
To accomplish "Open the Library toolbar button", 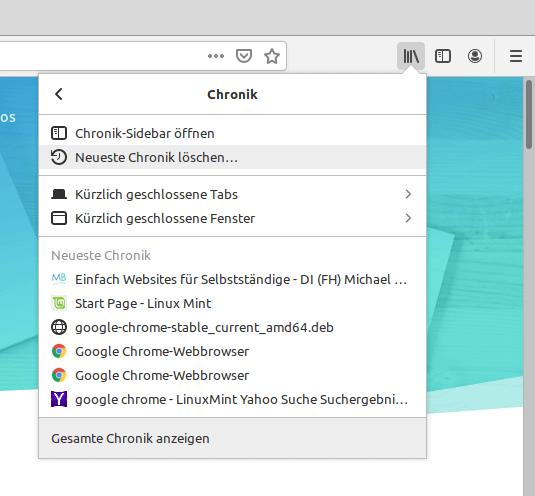I will [411, 56].
